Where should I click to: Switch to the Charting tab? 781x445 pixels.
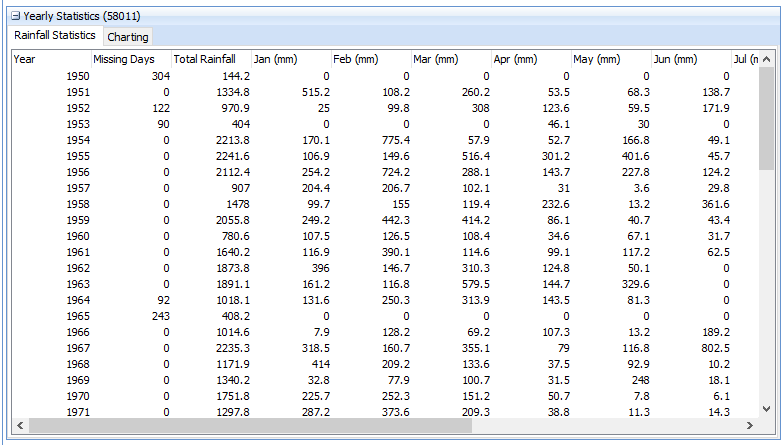click(128, 37)
